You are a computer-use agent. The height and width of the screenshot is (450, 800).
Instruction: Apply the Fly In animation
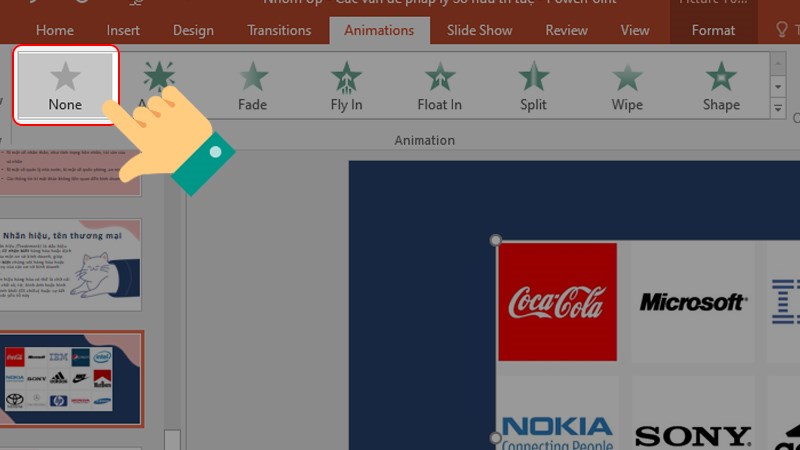346,85
